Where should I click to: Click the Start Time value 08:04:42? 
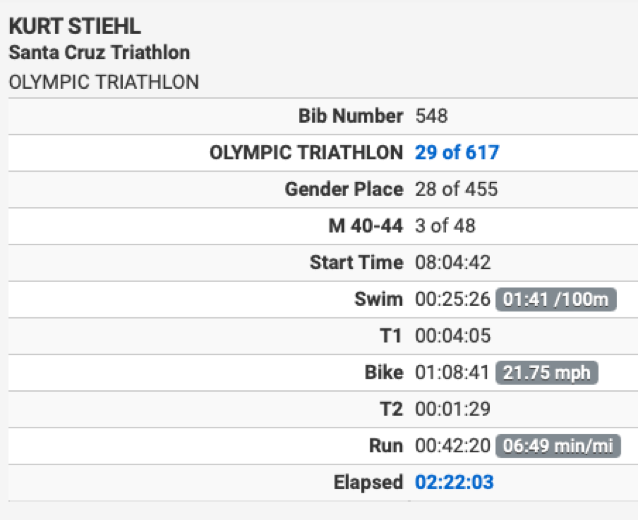click(x=453, y=262)
